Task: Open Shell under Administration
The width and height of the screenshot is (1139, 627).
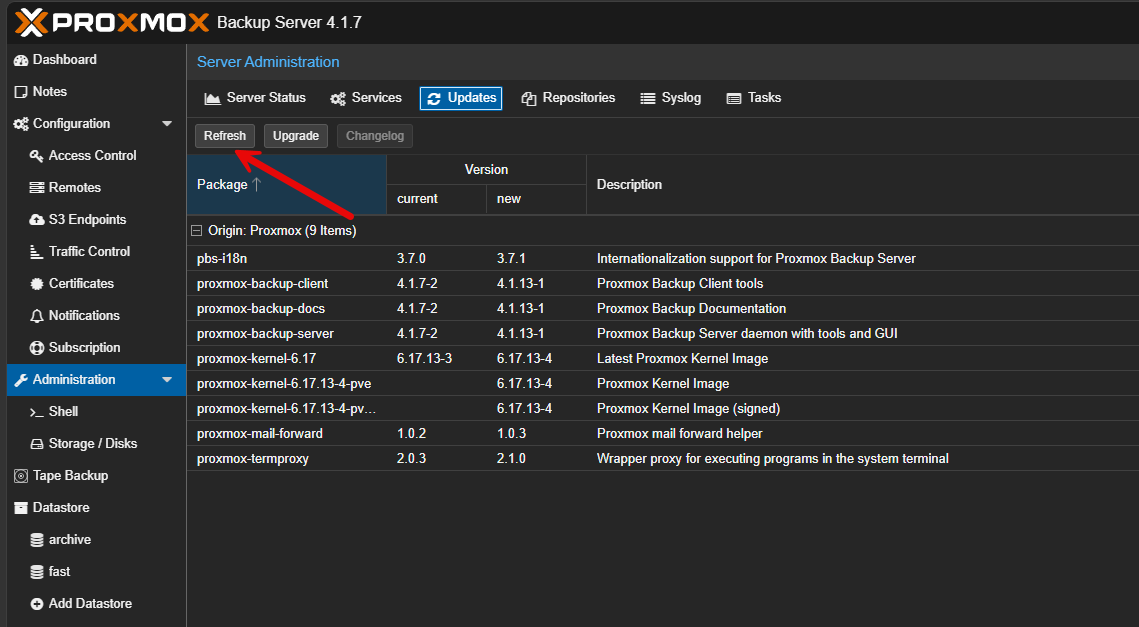Action: click(x=96, y=411)
